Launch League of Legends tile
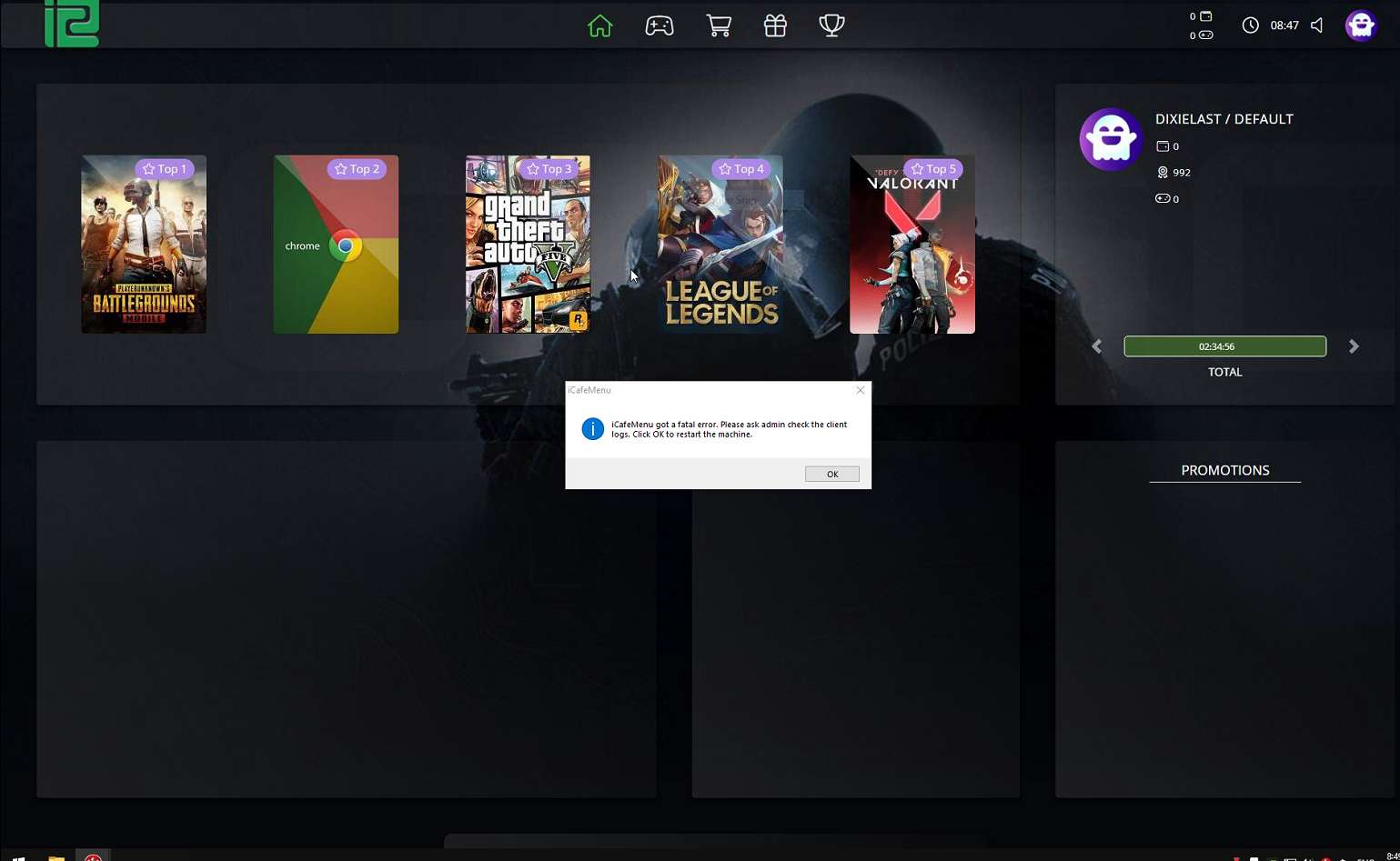Image resolution: width=1400 pixels, height=861 pixels. [x=720, y=245]
